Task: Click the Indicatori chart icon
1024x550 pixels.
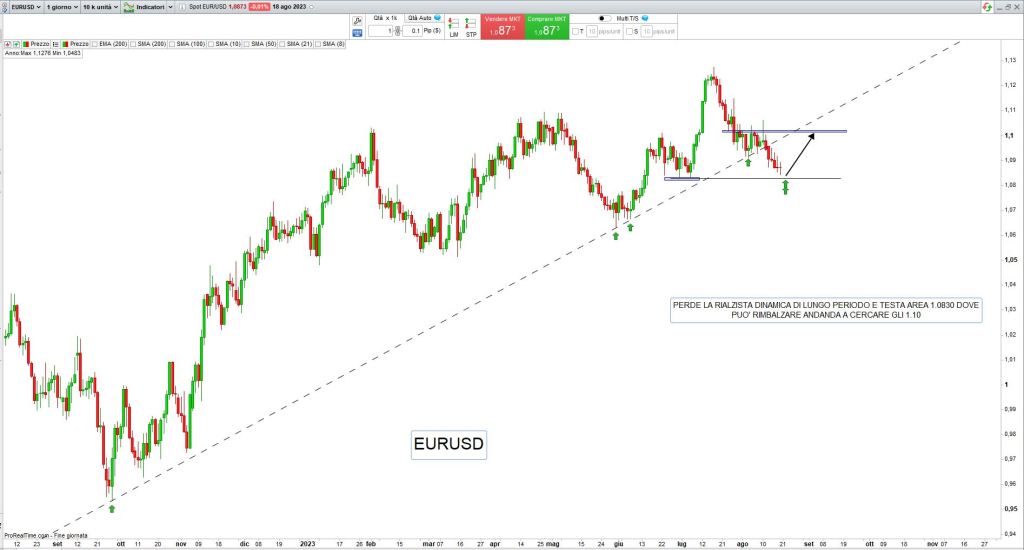Action: pos(129,7)
